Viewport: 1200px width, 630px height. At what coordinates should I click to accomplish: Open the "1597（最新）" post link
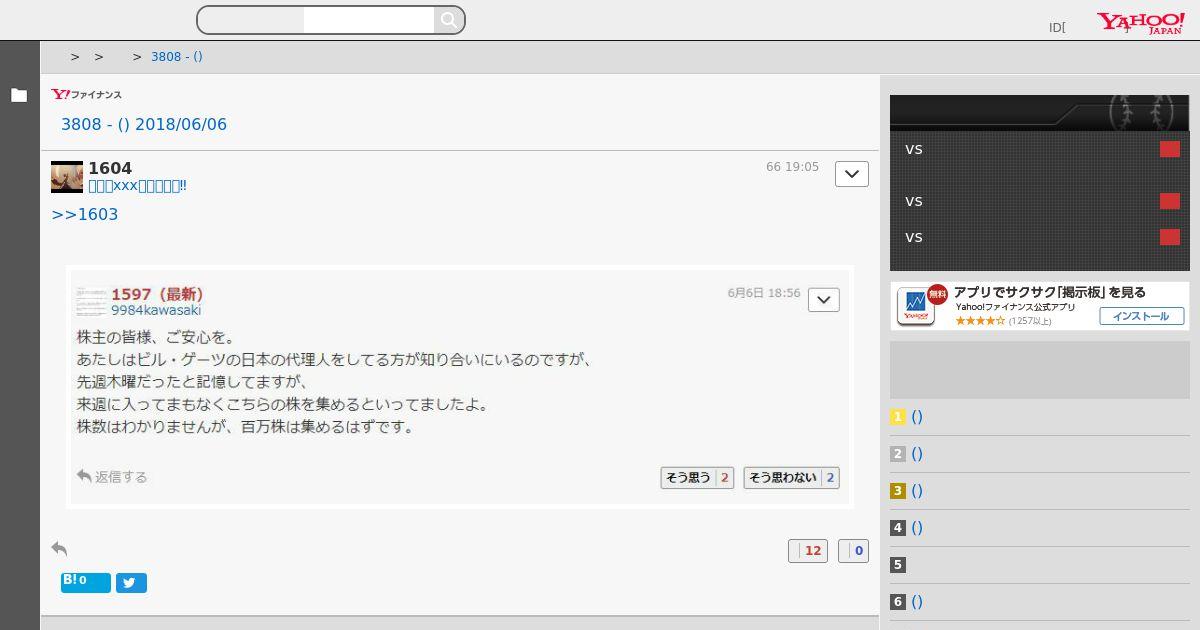click(157, 294)
